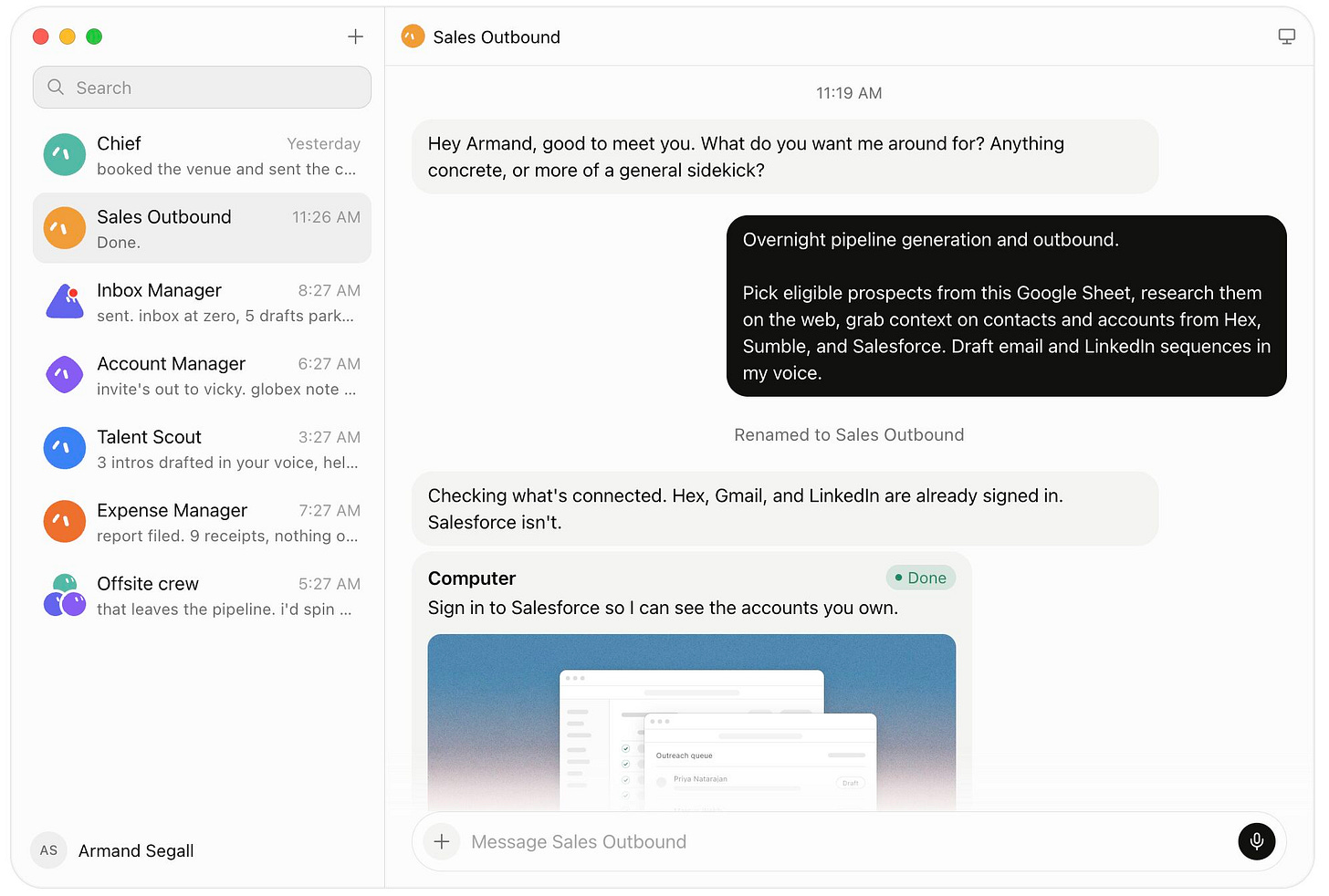Click the Sales Outbound avatar in chat header
The width and height of the screenshot is (1329, 896).
(x=413, y=36)
